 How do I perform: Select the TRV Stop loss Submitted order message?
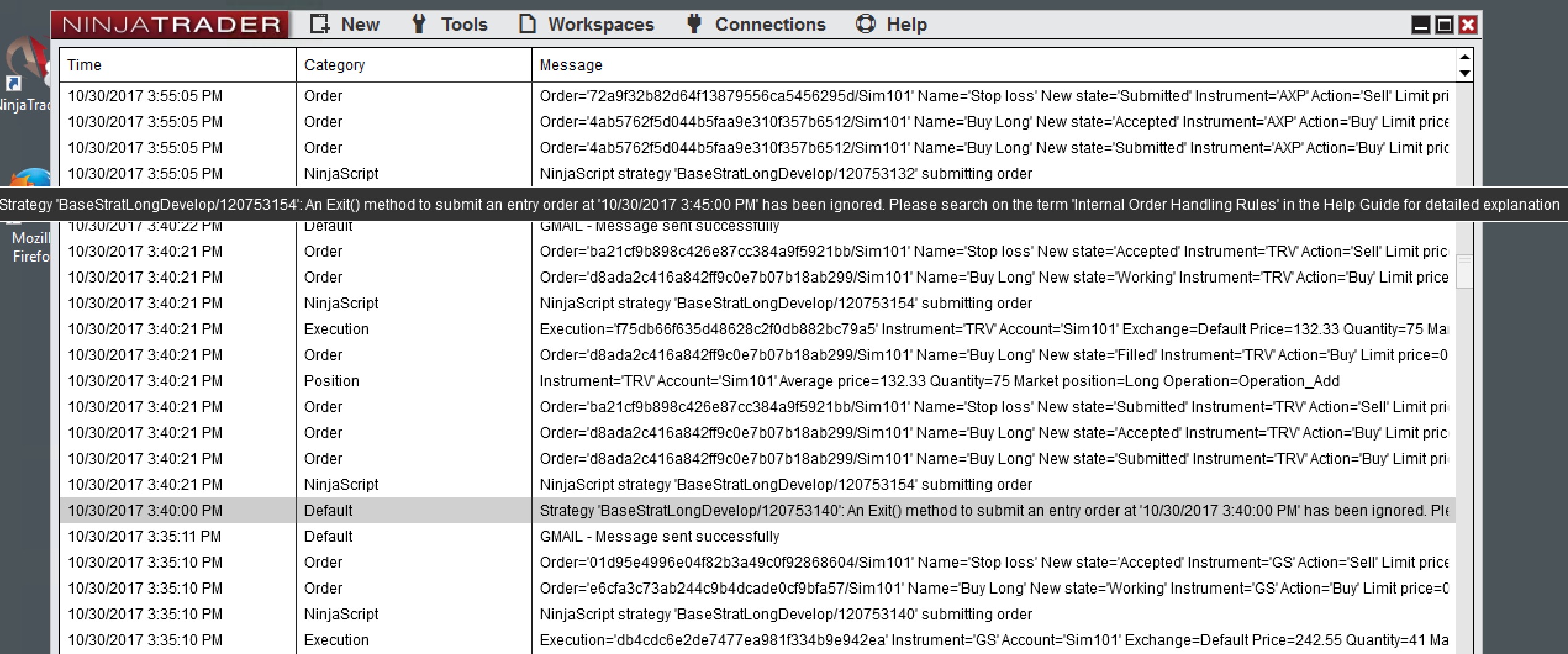pos(993,407)
